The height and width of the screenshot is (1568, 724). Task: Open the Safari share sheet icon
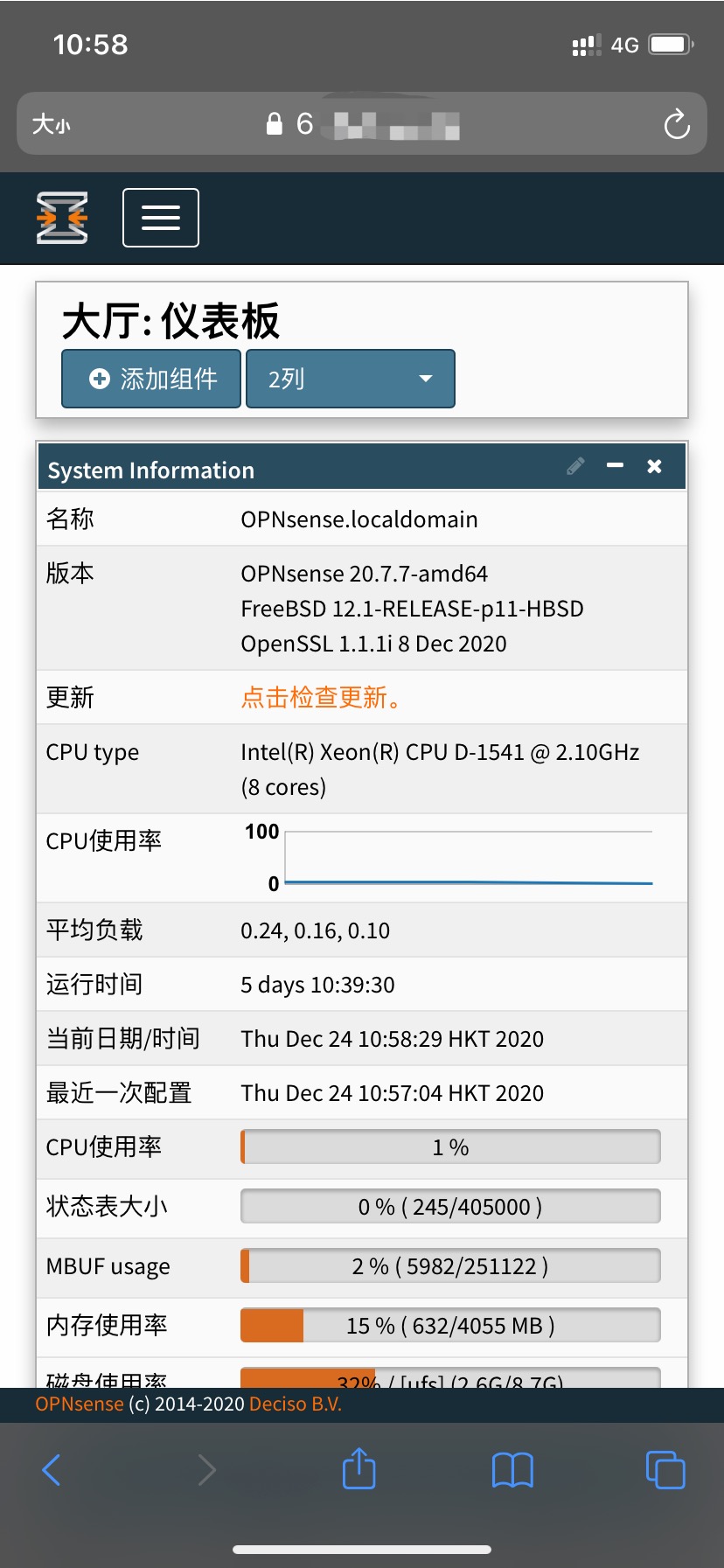(359, 1468)
